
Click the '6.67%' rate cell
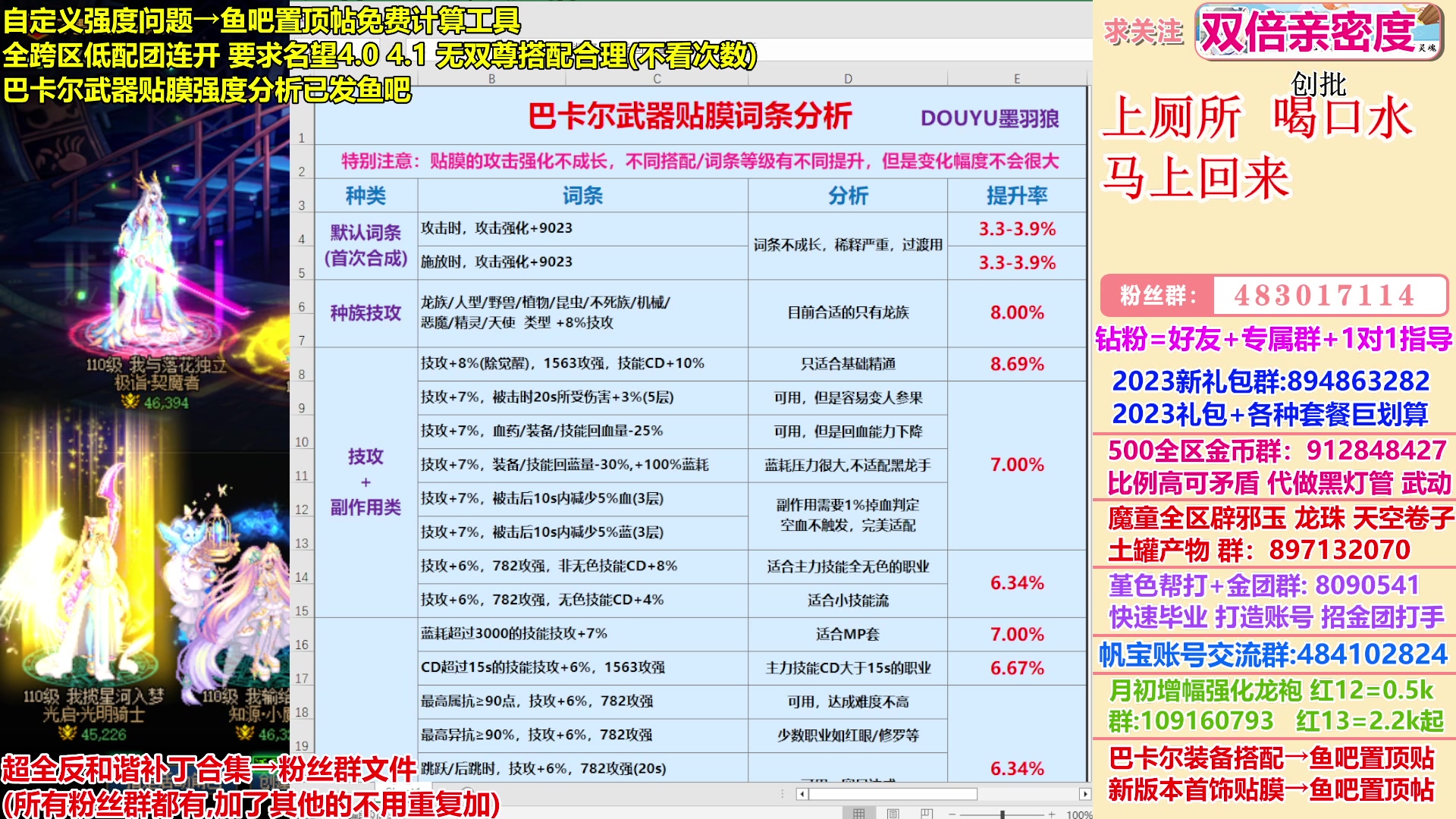point(1017,668)
